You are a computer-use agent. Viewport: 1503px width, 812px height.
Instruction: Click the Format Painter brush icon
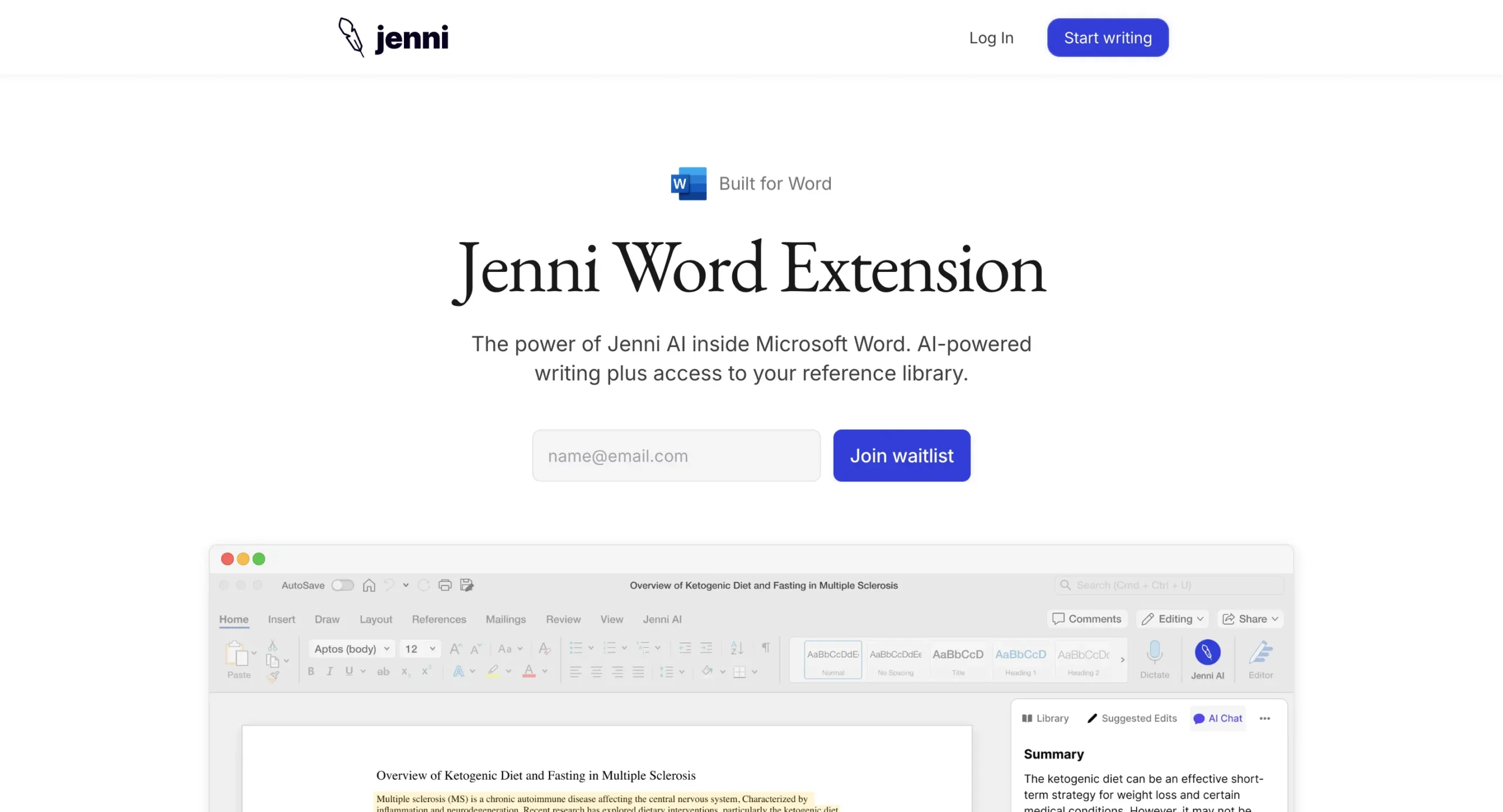pos(273,676)
